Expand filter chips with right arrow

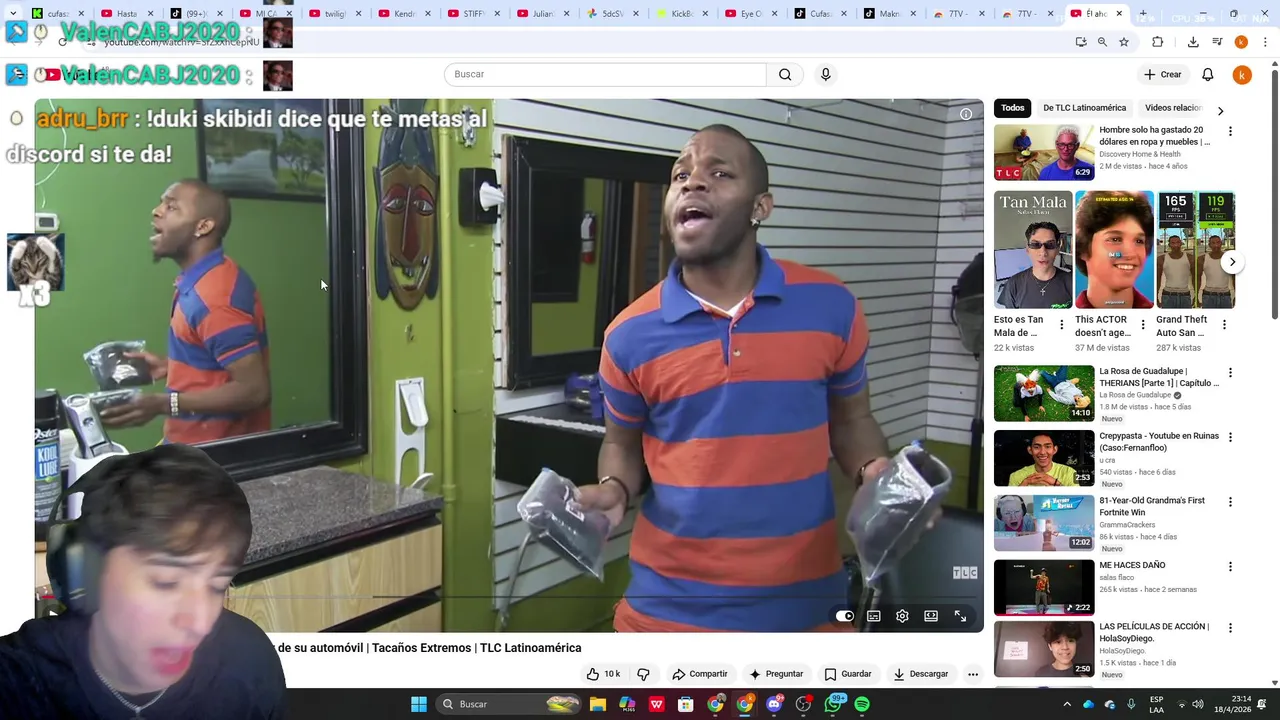[x=1220, y=111]
